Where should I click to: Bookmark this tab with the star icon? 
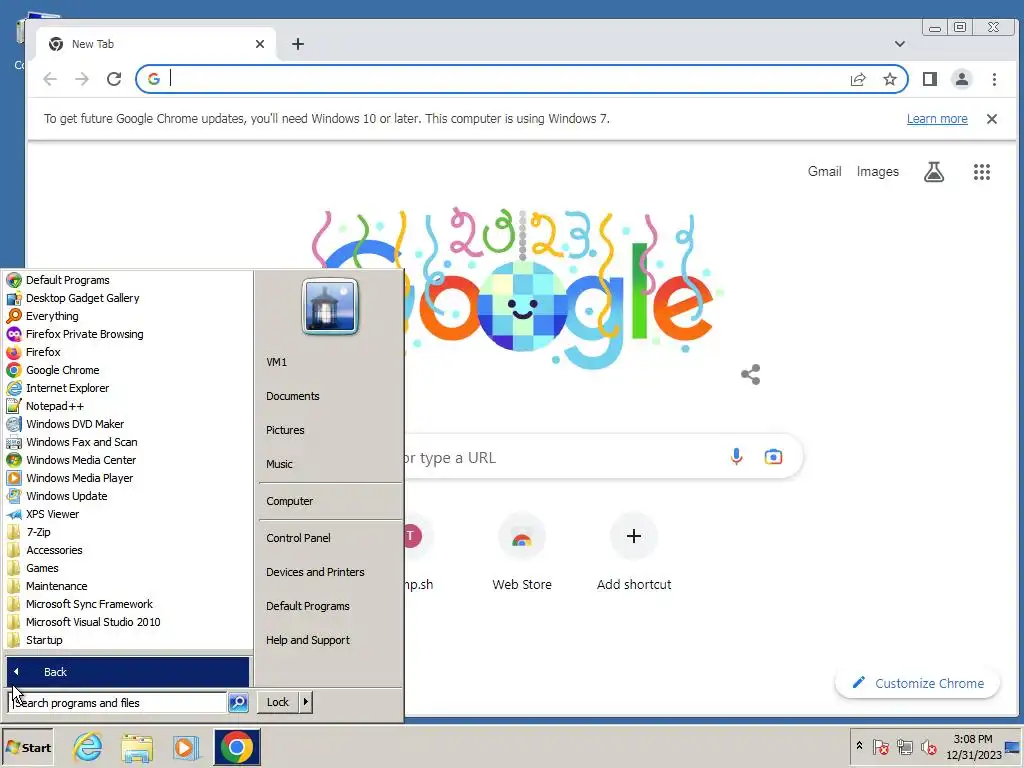(x=889, y=79)
